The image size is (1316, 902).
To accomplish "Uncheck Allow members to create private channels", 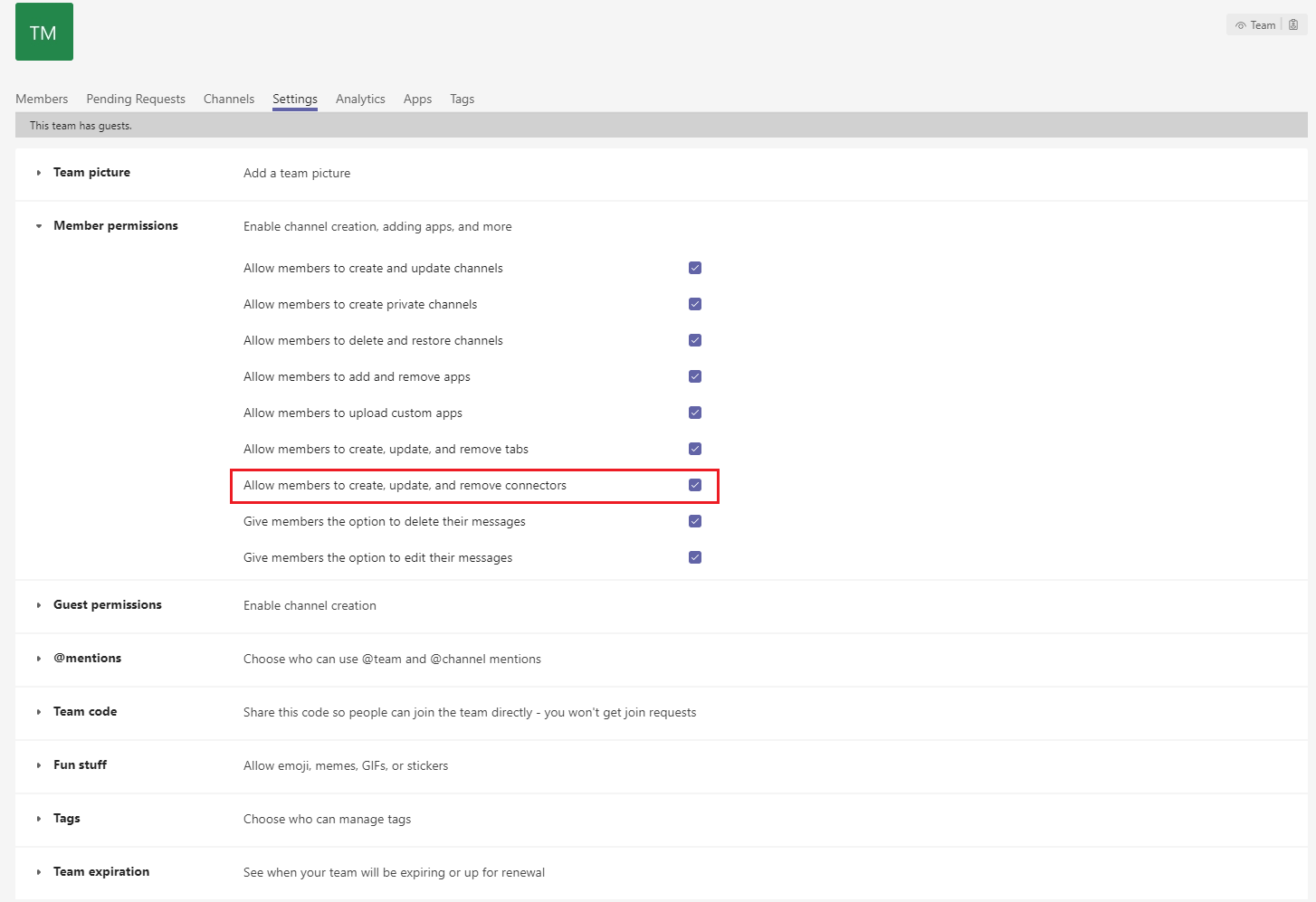I will (x=695, y=304).
